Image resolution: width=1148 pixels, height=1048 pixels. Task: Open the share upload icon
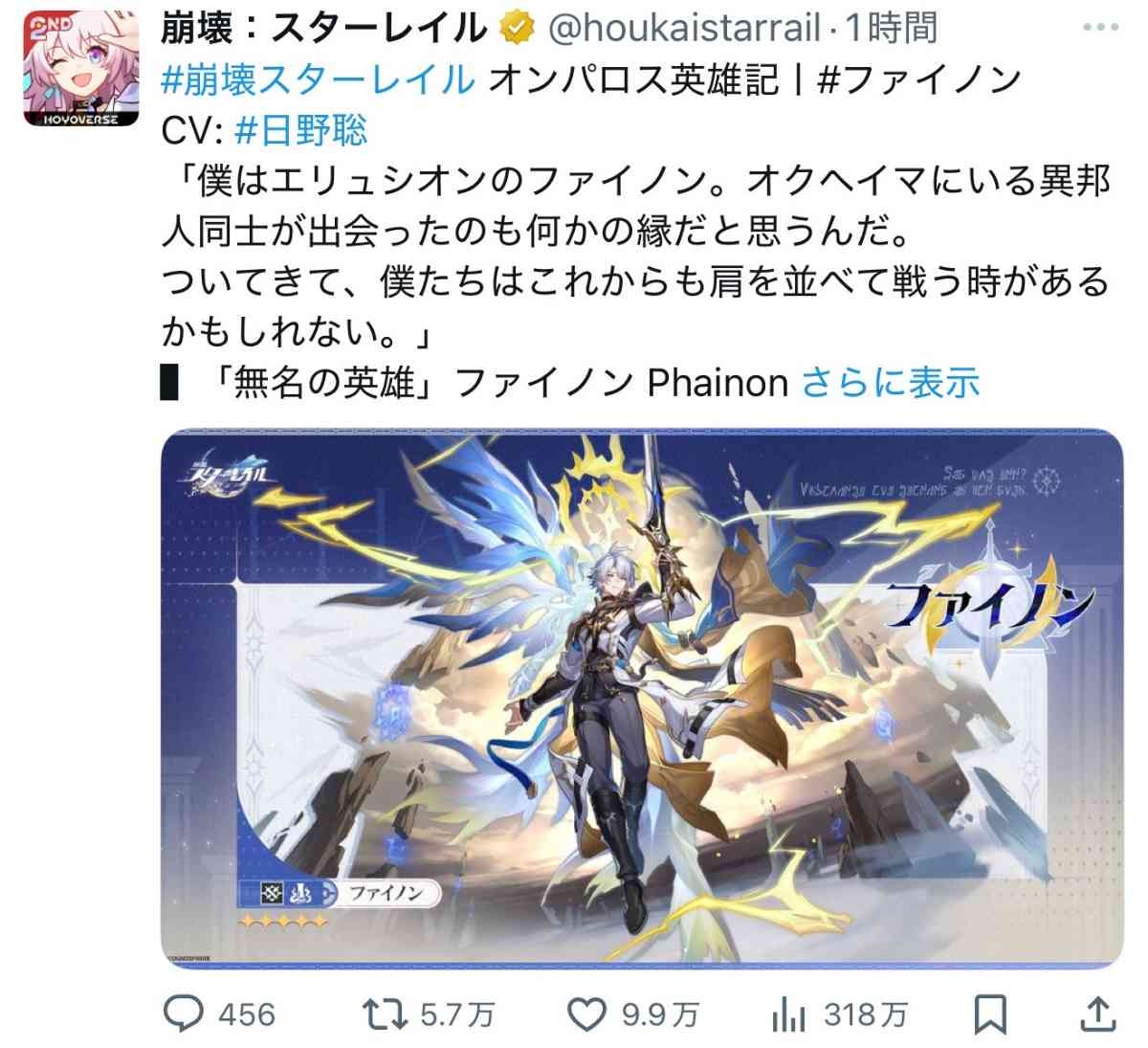[1099, 1014]
